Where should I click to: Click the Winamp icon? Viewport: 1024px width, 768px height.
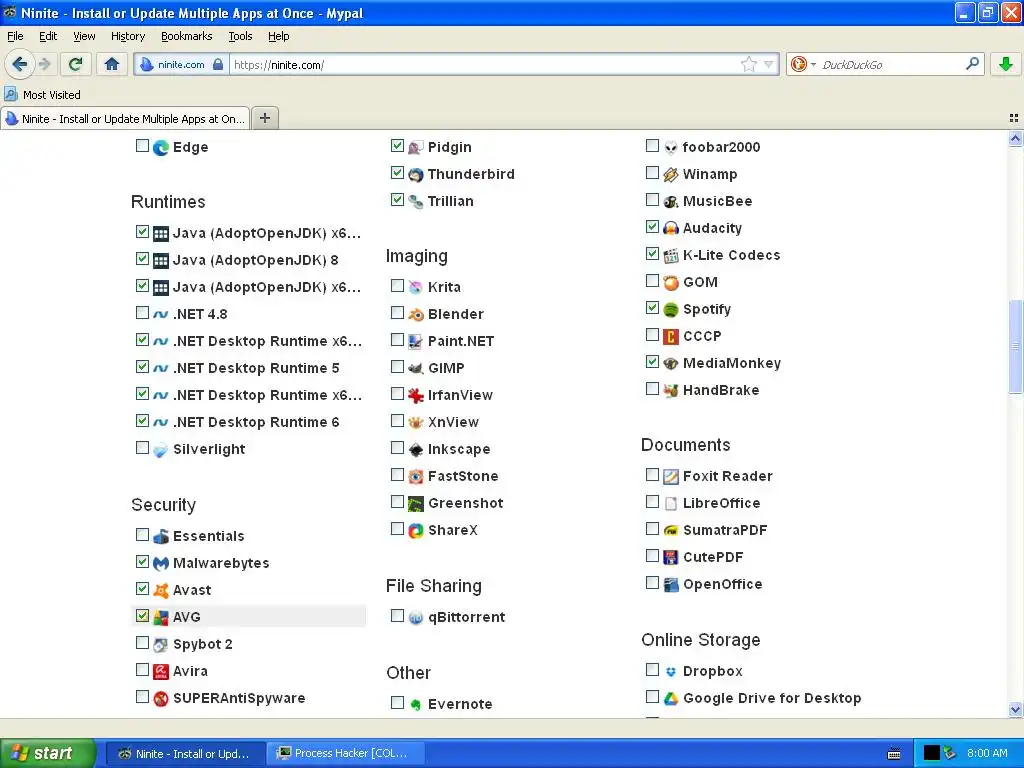click(671, 174)
